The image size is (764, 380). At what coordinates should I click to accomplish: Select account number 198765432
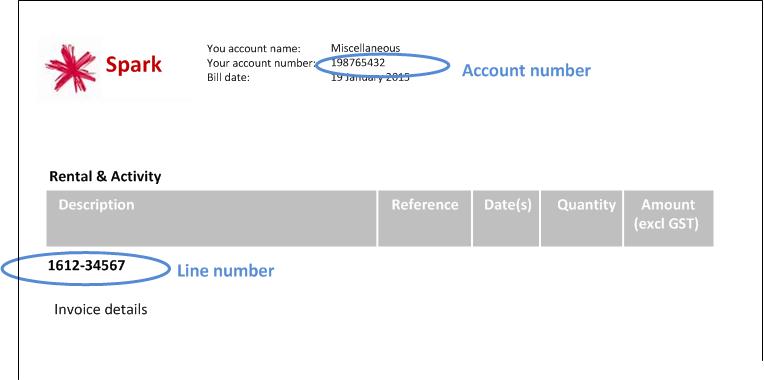pos(358,63)
